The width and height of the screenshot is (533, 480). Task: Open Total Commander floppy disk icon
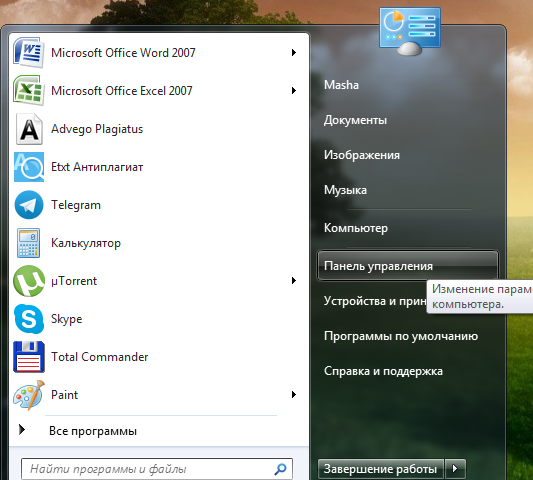coord(29,357)
